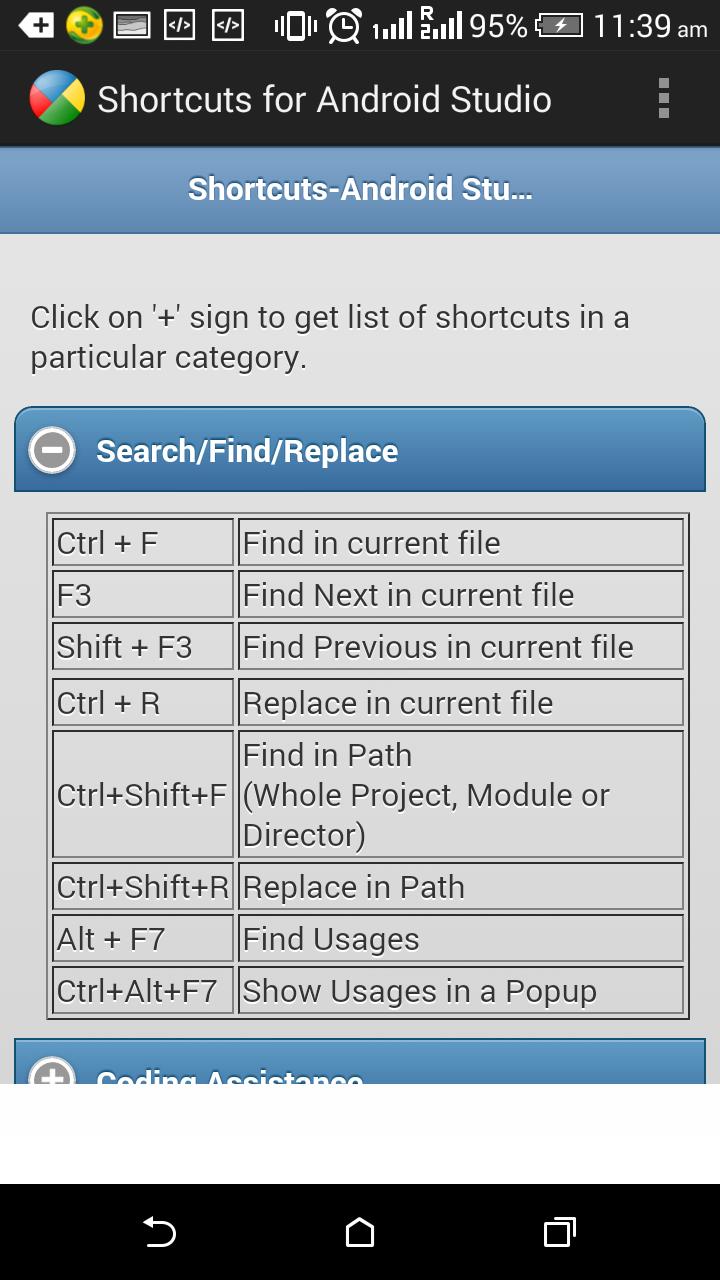This screenshot has height=1280, width=720.
Task: Tap the 'Ctrl + R' shortcut cell
Action: pyautogui.click(x=143, y=703)
